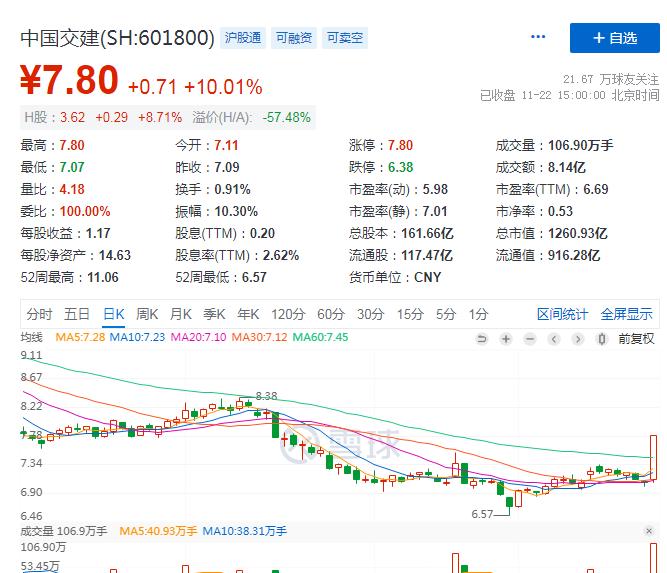Click the 52周最高 11.06 value
The width and height of the screenshot is (667, 573).
103,277
